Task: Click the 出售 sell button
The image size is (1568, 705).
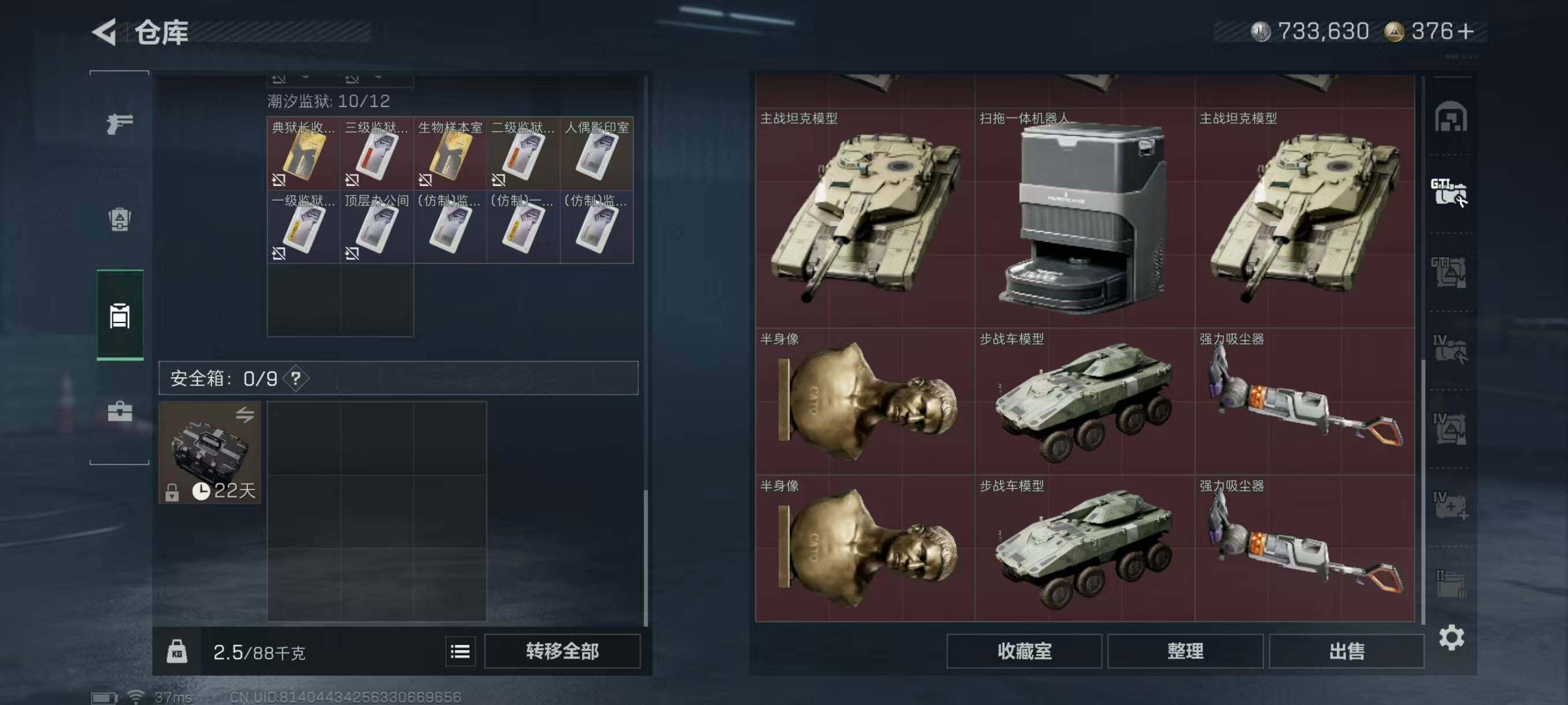Action: point(1347,651)
